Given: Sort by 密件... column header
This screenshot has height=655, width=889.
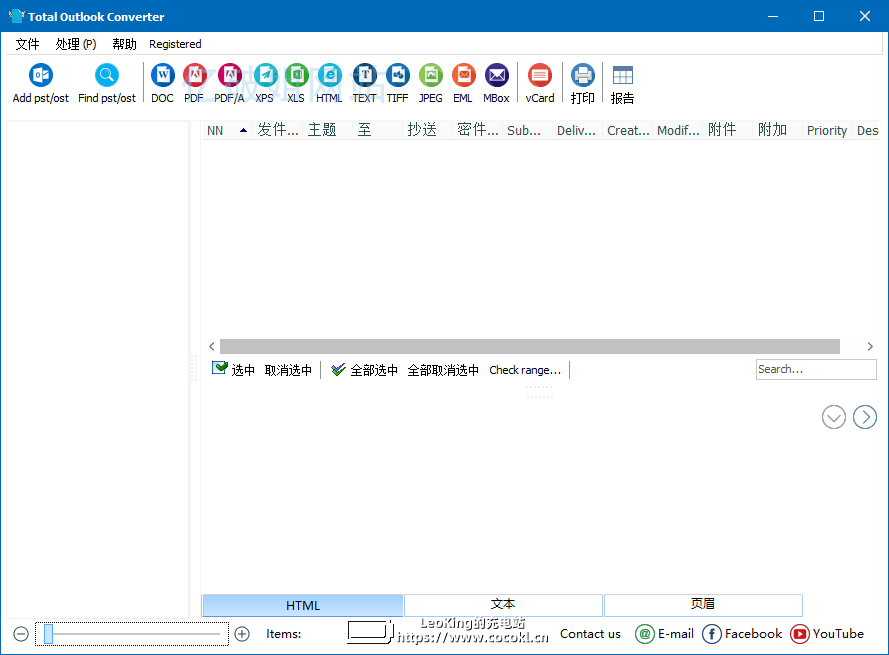Looking at the screenshot, I should coord(477,130).
